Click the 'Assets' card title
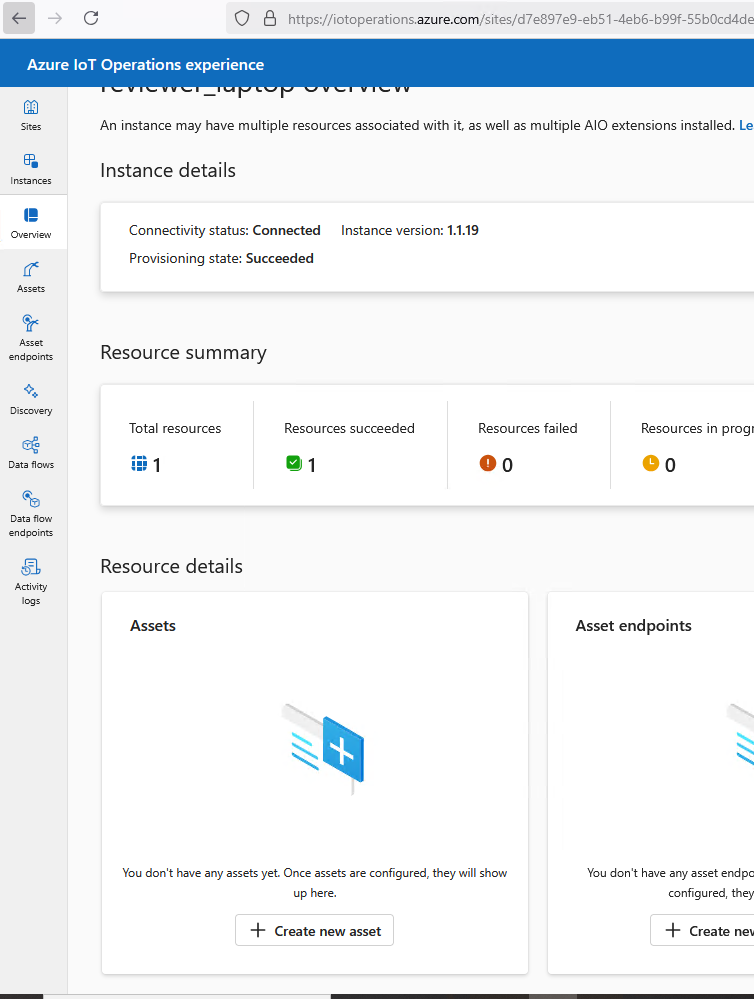 tap(153, 626)
